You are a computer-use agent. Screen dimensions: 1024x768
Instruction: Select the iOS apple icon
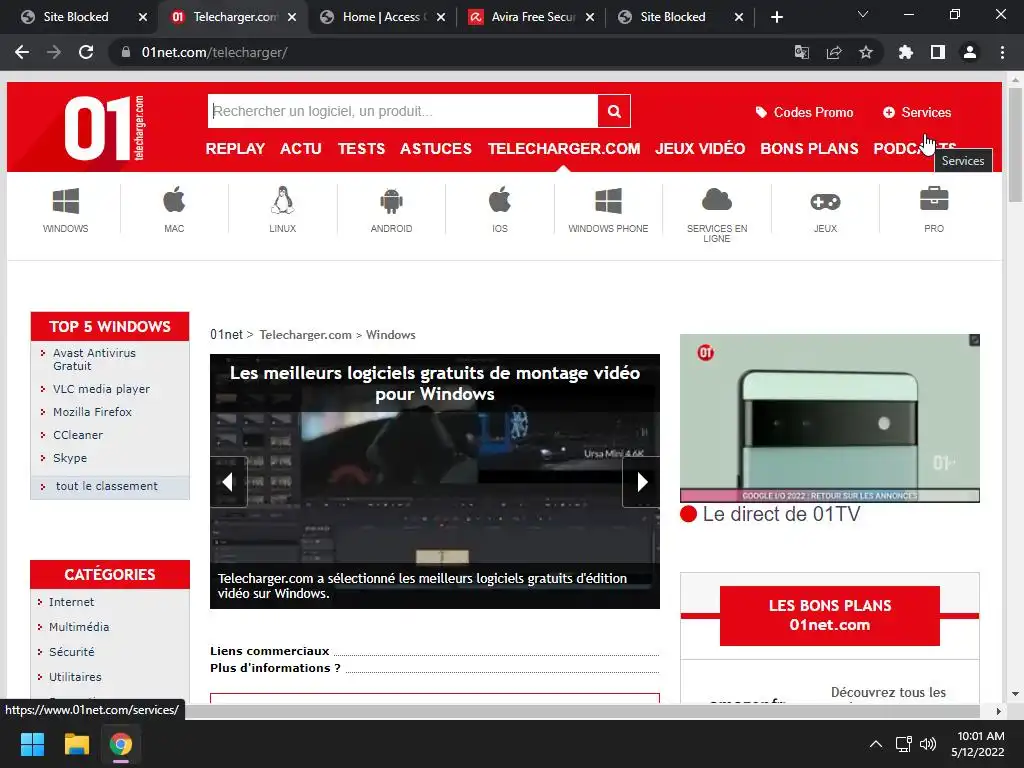click(x=500, y=200)
